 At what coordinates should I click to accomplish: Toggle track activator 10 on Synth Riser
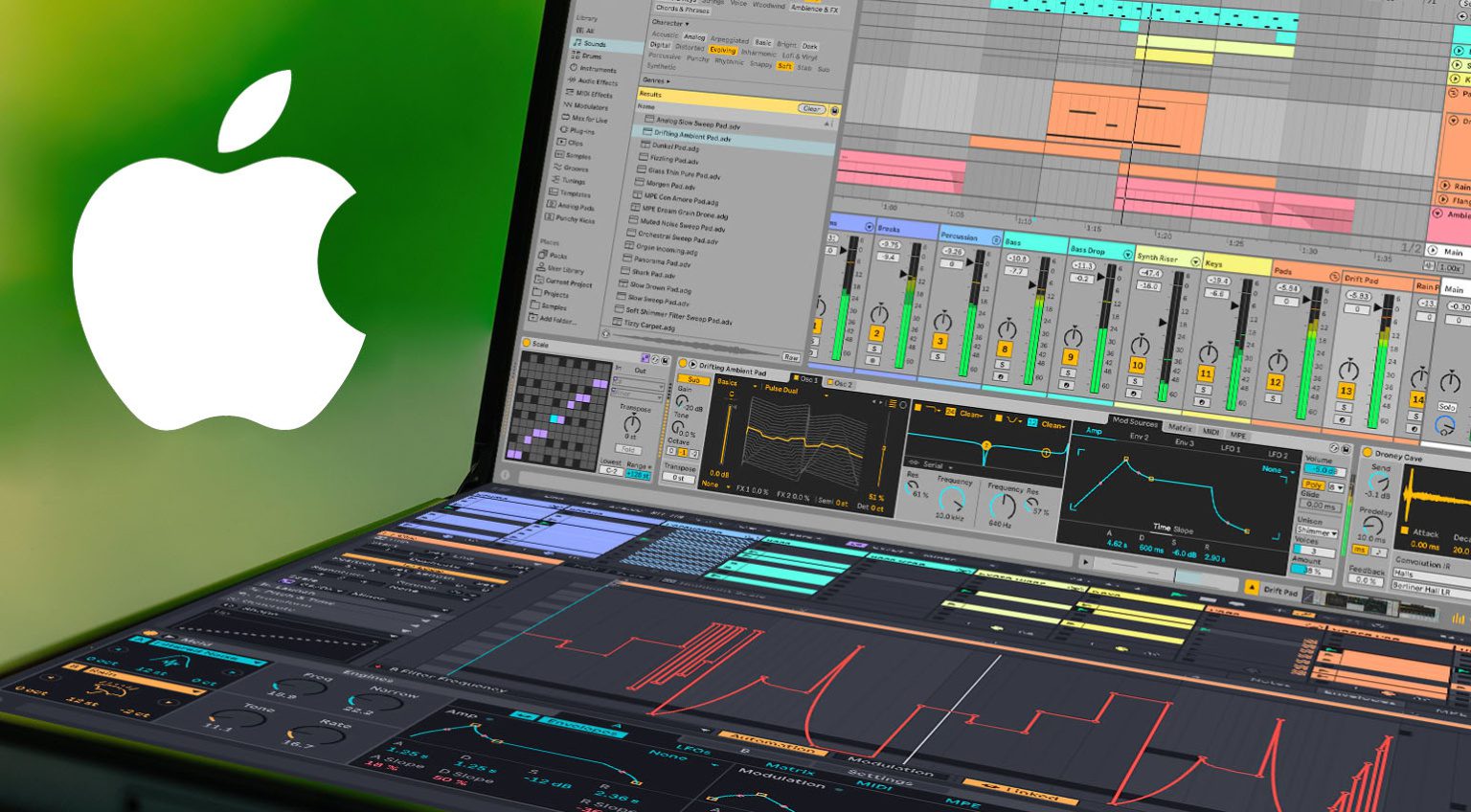pos(1137,365)
